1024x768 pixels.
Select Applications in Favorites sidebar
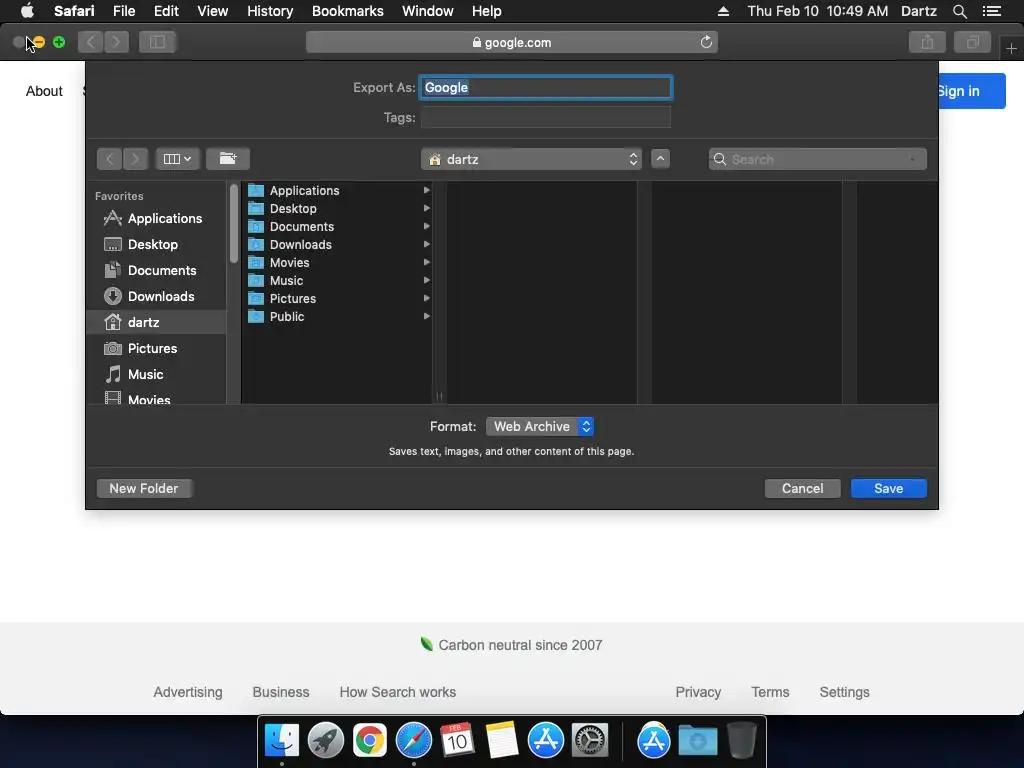157,218
